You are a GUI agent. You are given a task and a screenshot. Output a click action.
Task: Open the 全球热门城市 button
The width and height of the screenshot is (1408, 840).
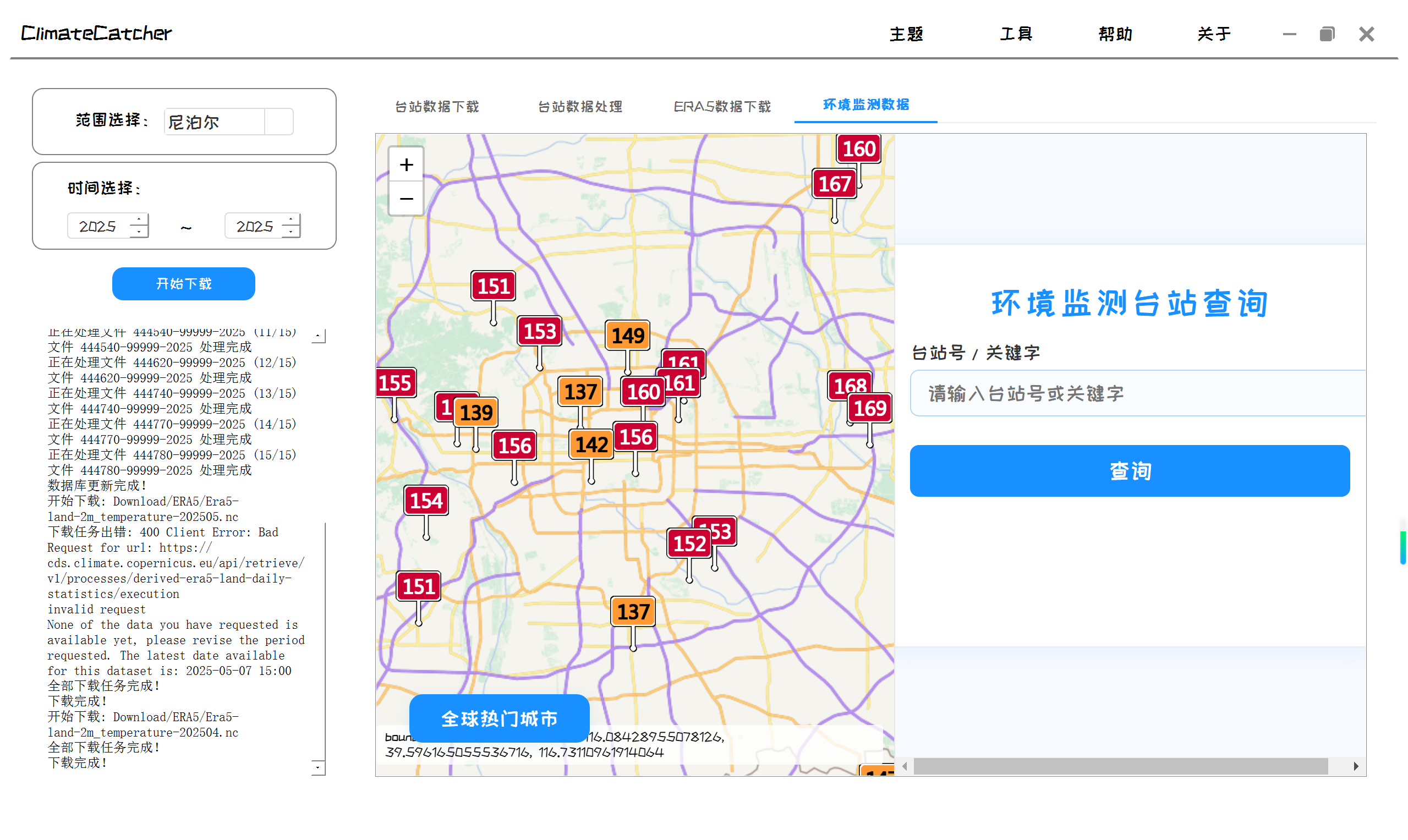pyautogui.click(x=499, y=718)
